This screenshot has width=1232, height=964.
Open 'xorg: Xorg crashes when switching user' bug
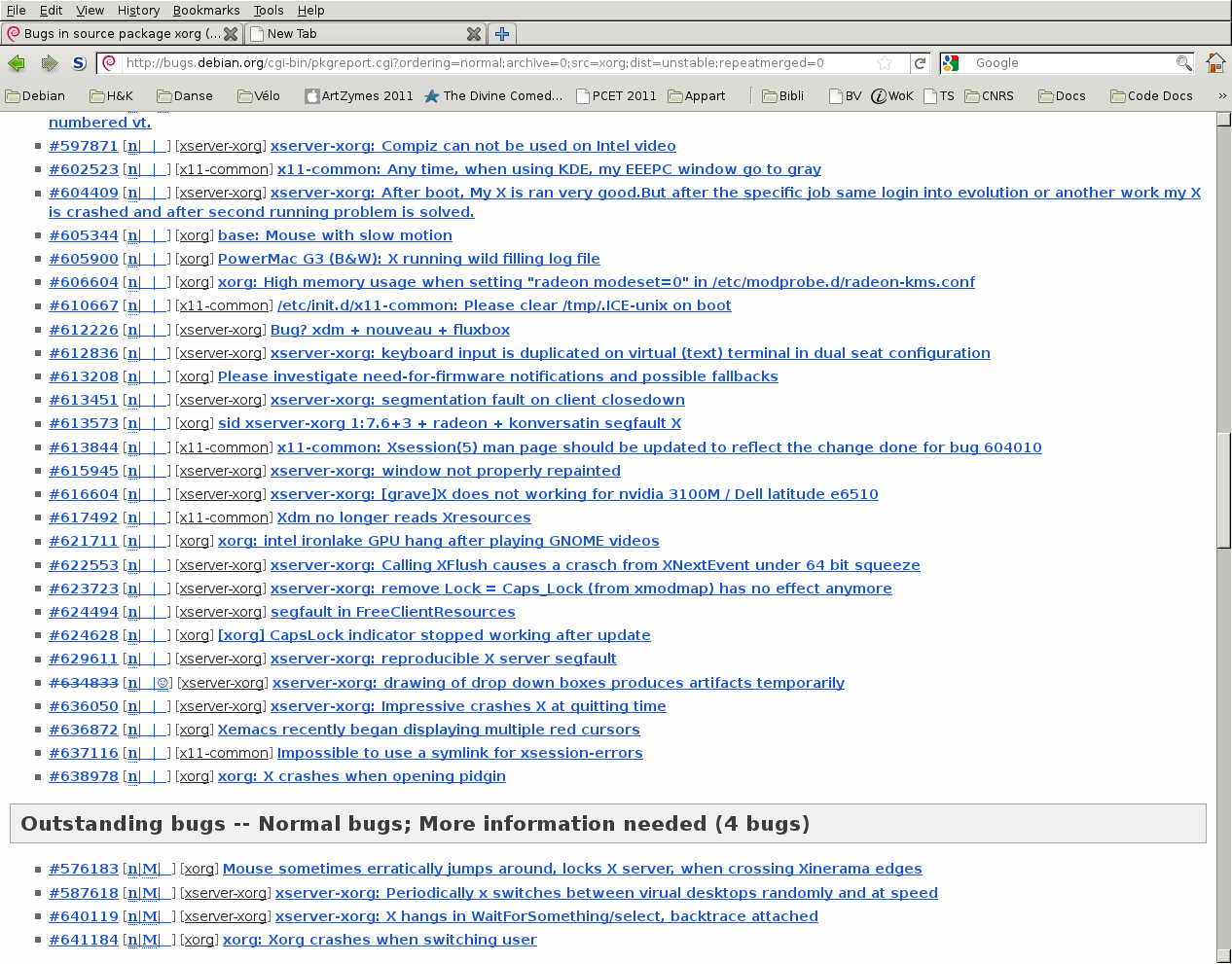380,940
